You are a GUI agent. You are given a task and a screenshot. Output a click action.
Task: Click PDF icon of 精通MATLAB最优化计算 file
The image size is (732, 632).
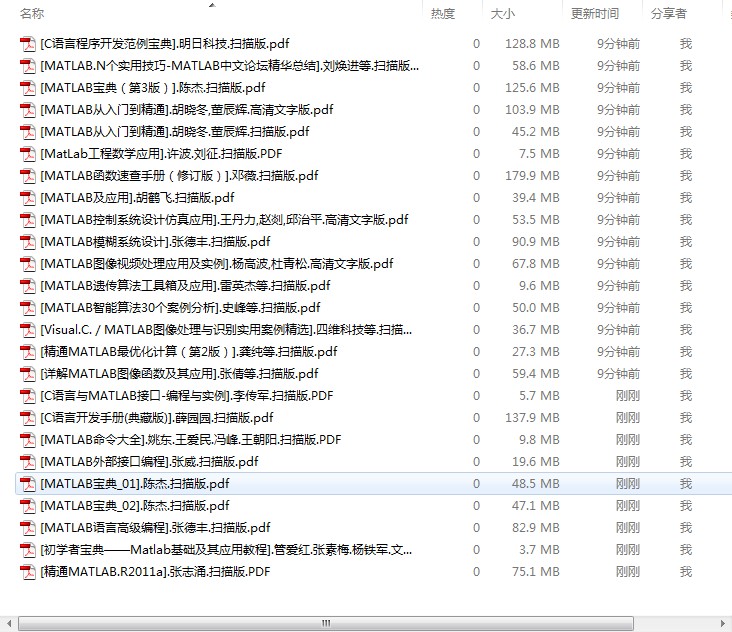click(x=28, y=352)
